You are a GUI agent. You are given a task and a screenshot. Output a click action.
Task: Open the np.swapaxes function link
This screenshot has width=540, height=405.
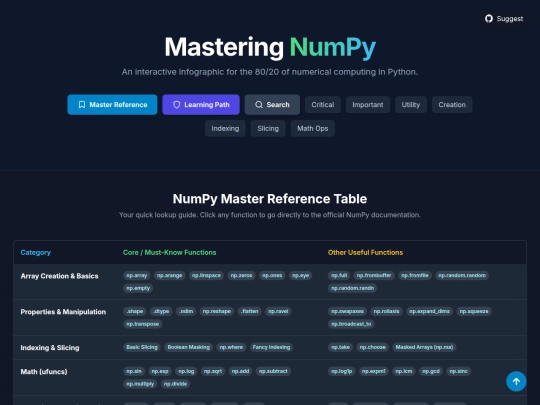point(347,311)
